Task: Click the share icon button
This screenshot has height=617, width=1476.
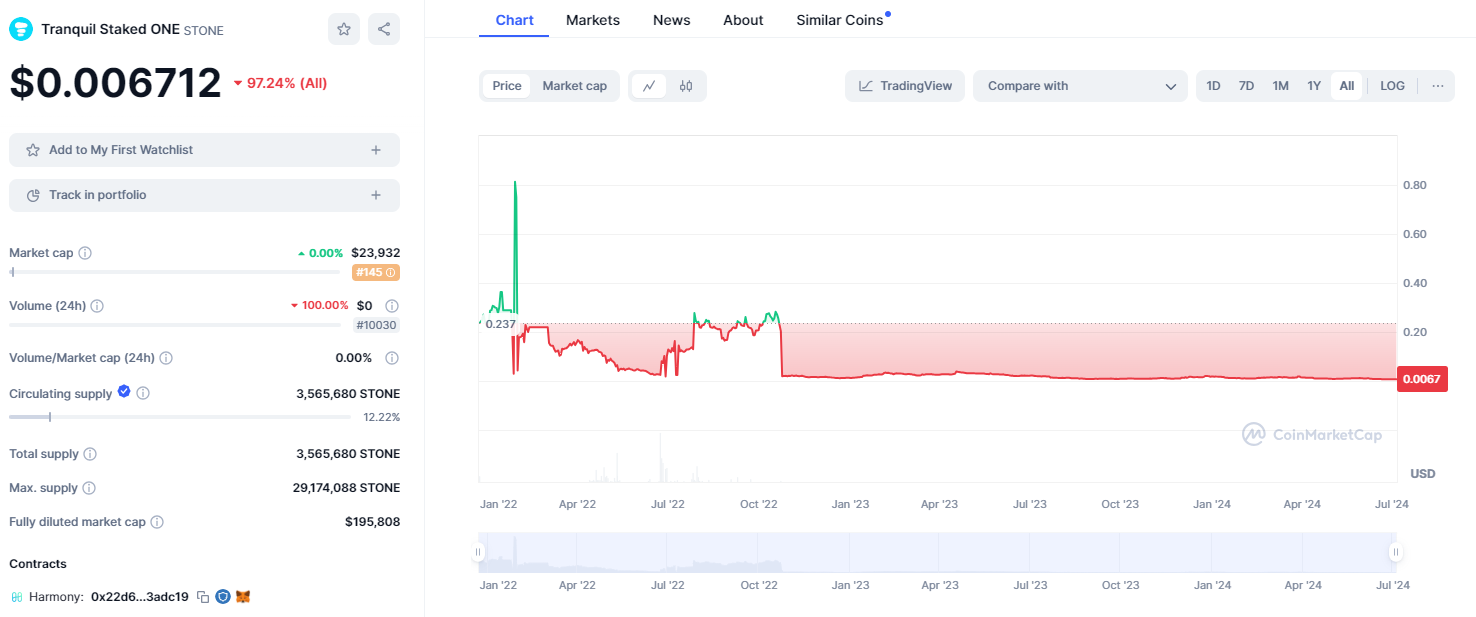Action: tap(384, 29)
